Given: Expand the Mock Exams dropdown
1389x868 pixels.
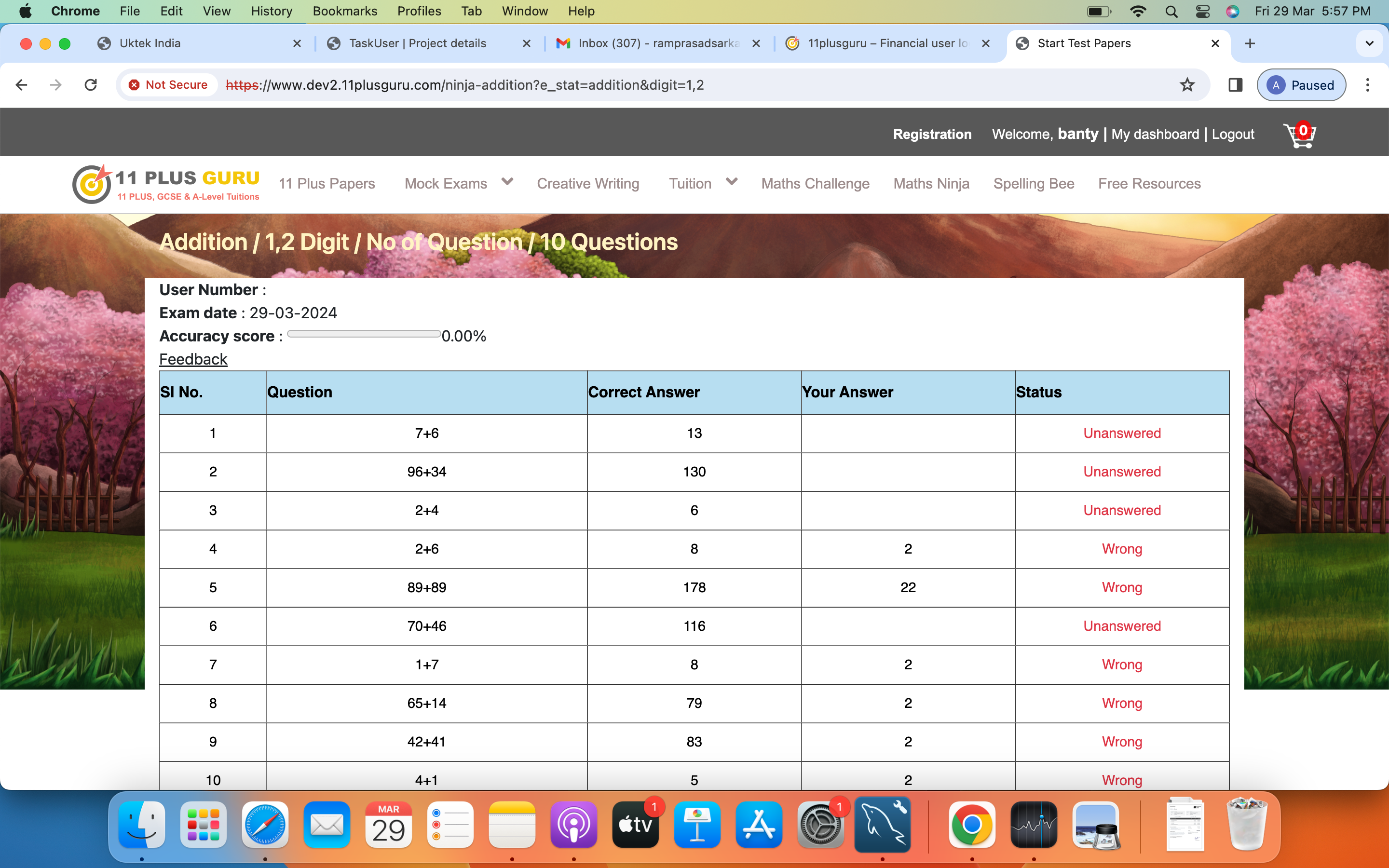Looking at the screenshot, I should (x=507, y=182).
